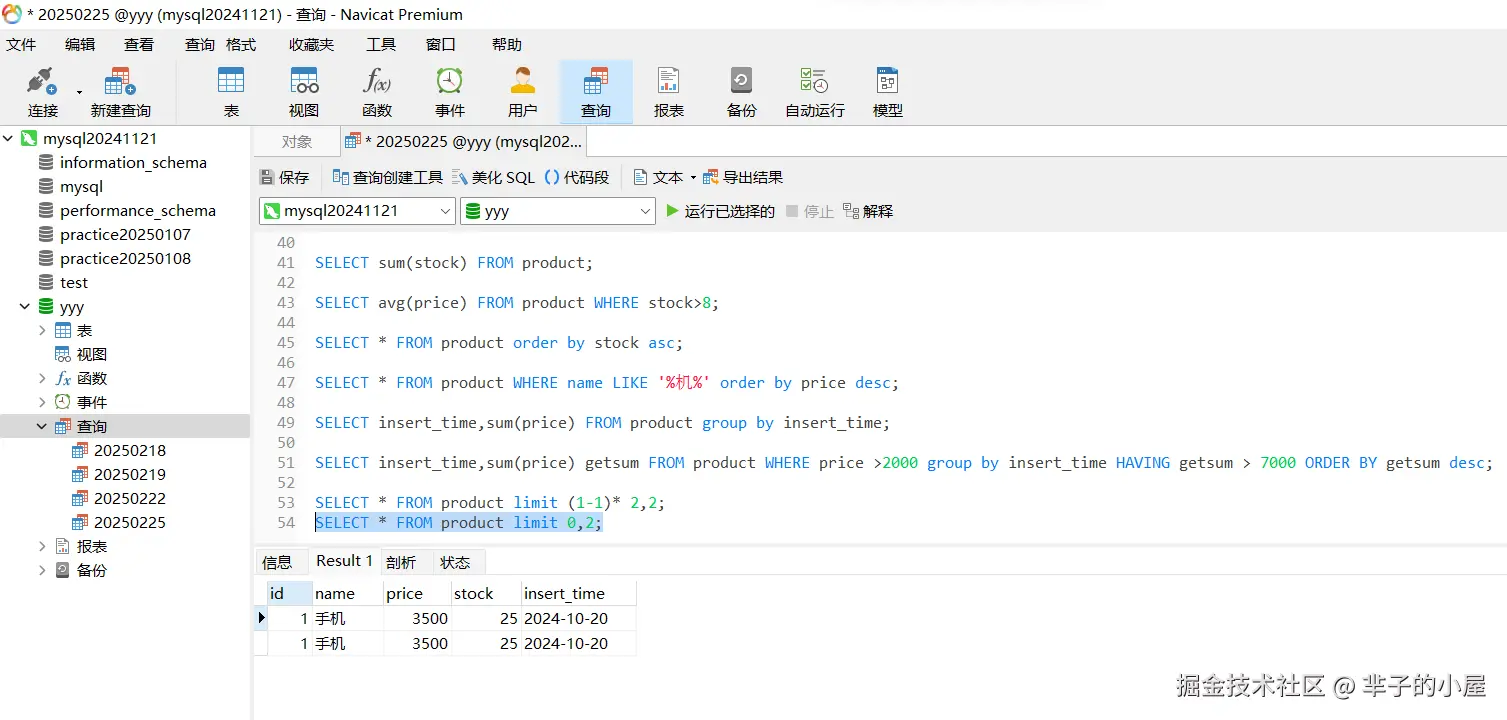Run the selected query with 运行已选择的

[720, 211]
